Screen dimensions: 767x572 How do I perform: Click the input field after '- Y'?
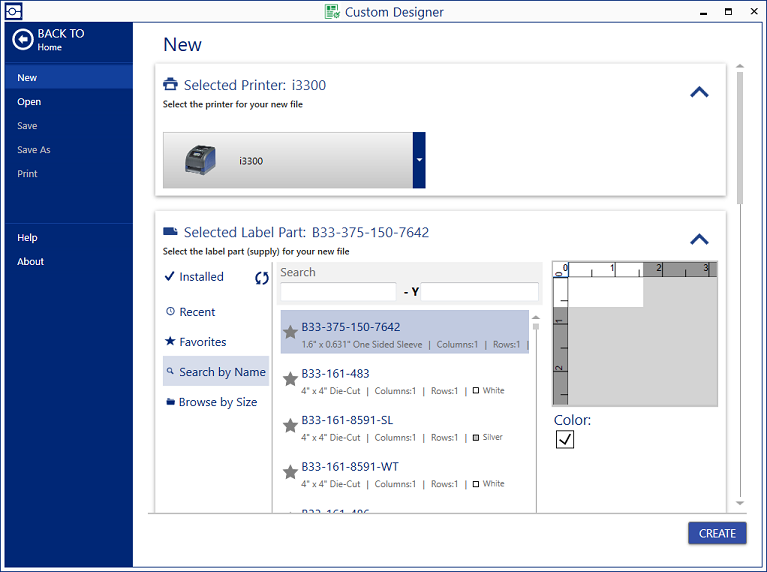click(479, 292)
